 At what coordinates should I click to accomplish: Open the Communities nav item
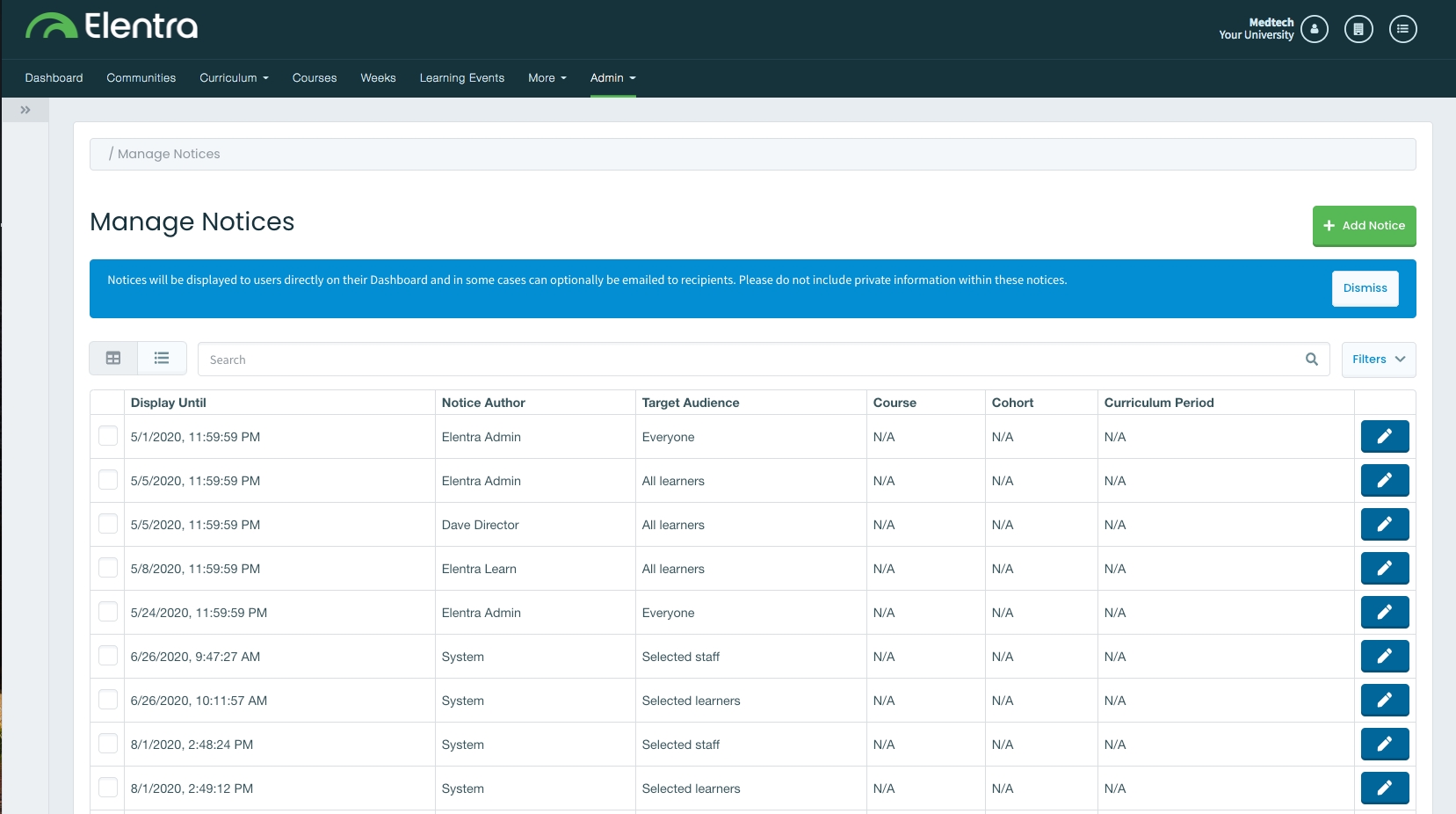coord(141,78)
